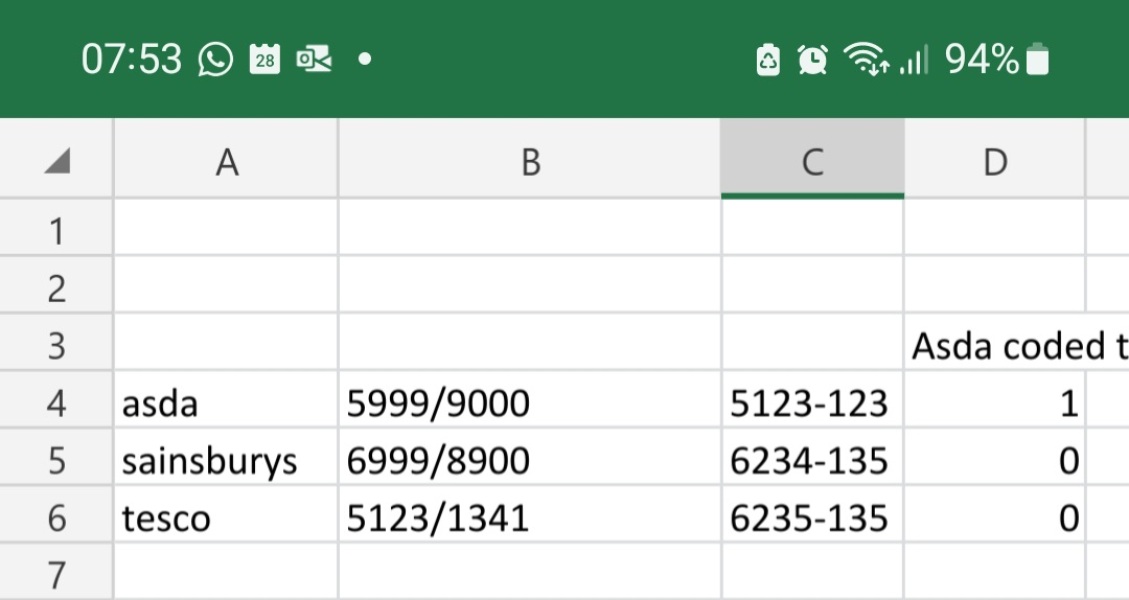The width and height of the screenshot is (1129, 600).
Task: Click the Asda coded cell in D3
Action: 995,345
